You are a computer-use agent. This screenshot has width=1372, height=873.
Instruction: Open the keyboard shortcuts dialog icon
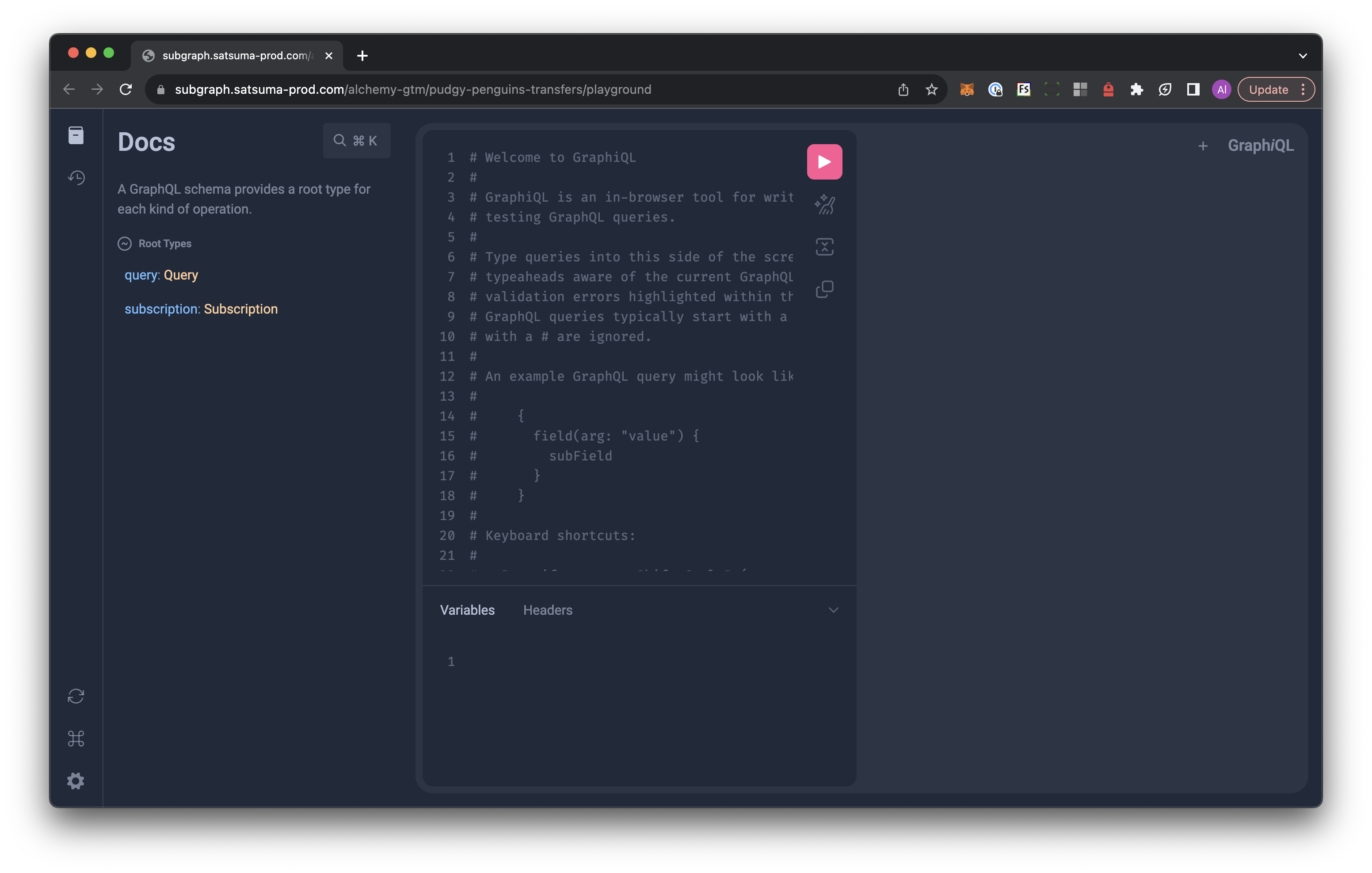pos(76,739)
